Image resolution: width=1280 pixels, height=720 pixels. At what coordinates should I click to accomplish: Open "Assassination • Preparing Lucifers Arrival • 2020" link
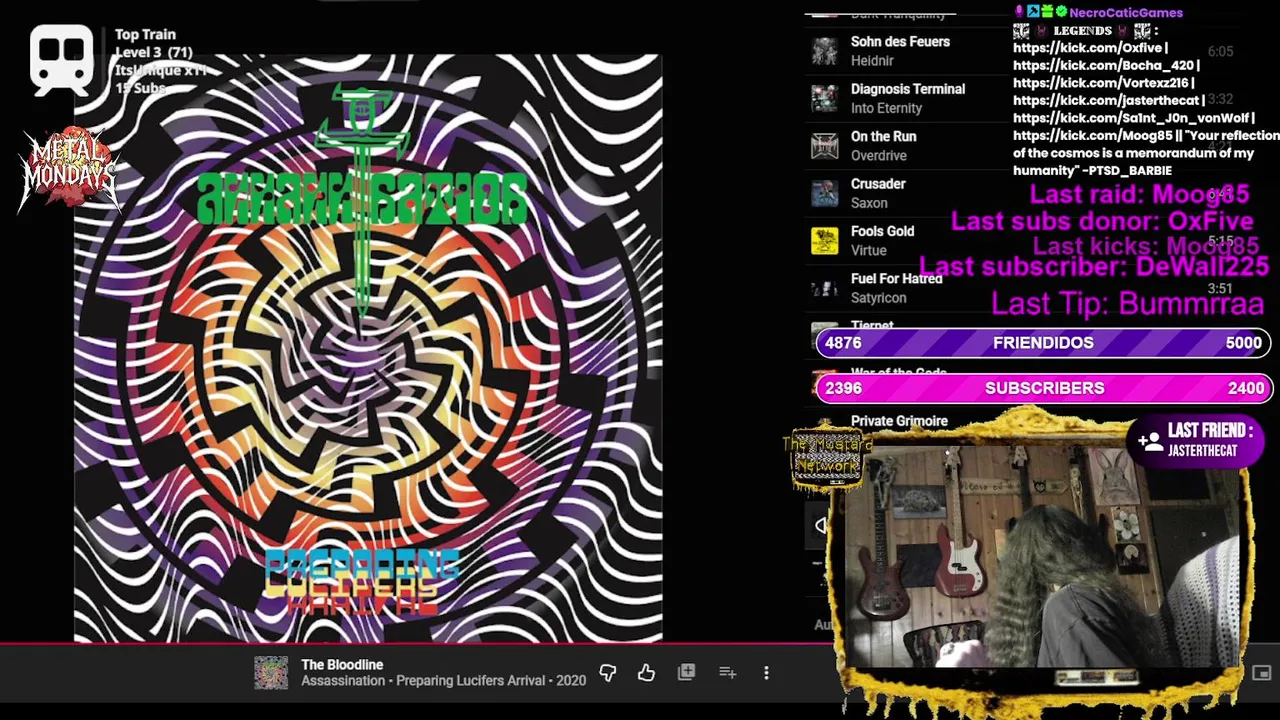443,681
